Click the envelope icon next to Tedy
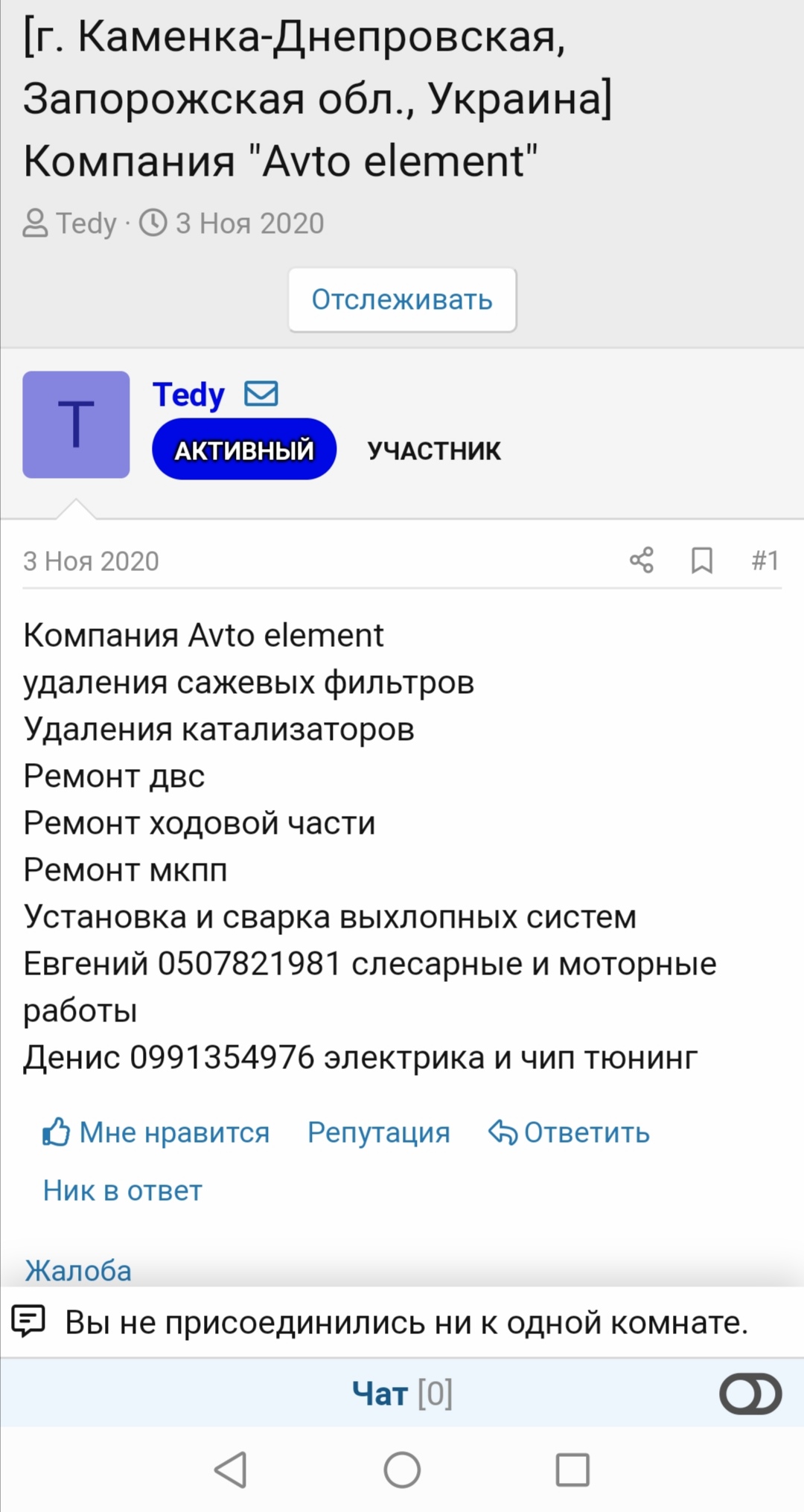 (261, 393)
